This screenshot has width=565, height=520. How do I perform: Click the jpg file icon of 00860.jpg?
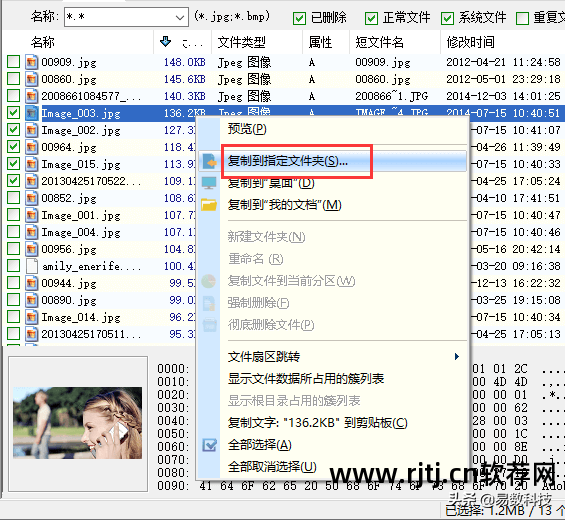32,79
